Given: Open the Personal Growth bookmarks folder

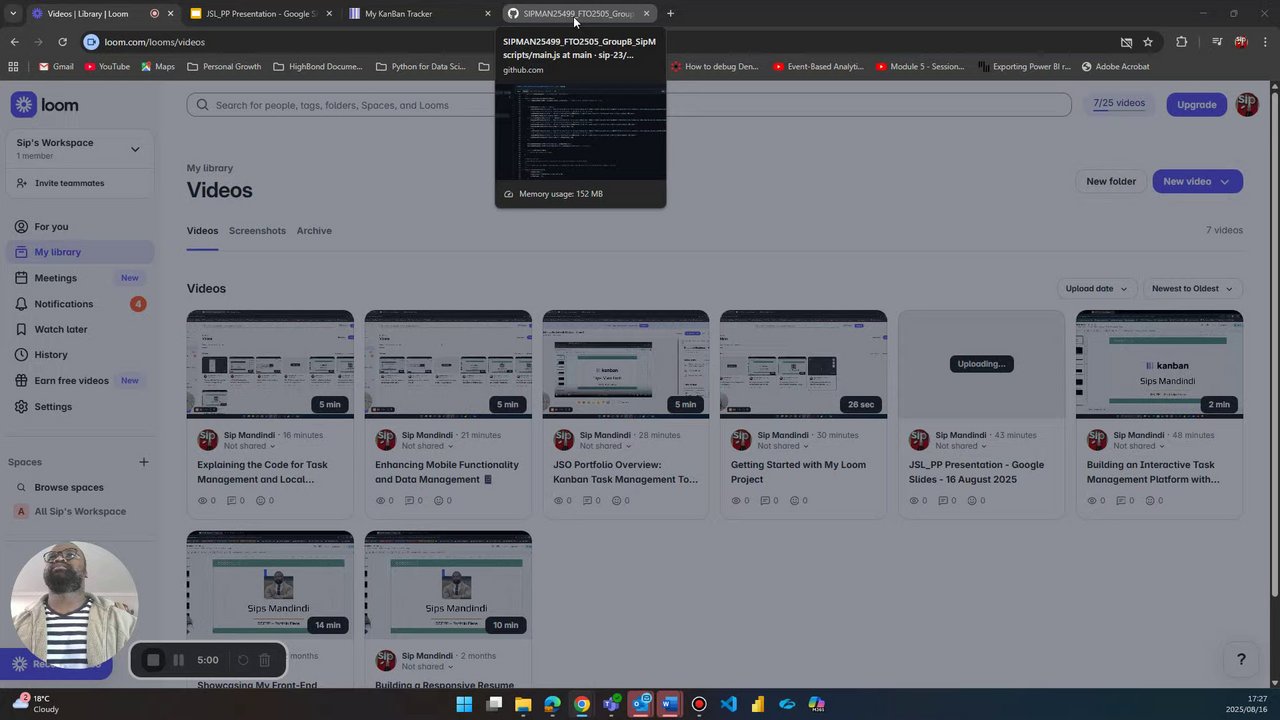Looking at the screenshot, I should pyautogui.click(x=224, y=67).
